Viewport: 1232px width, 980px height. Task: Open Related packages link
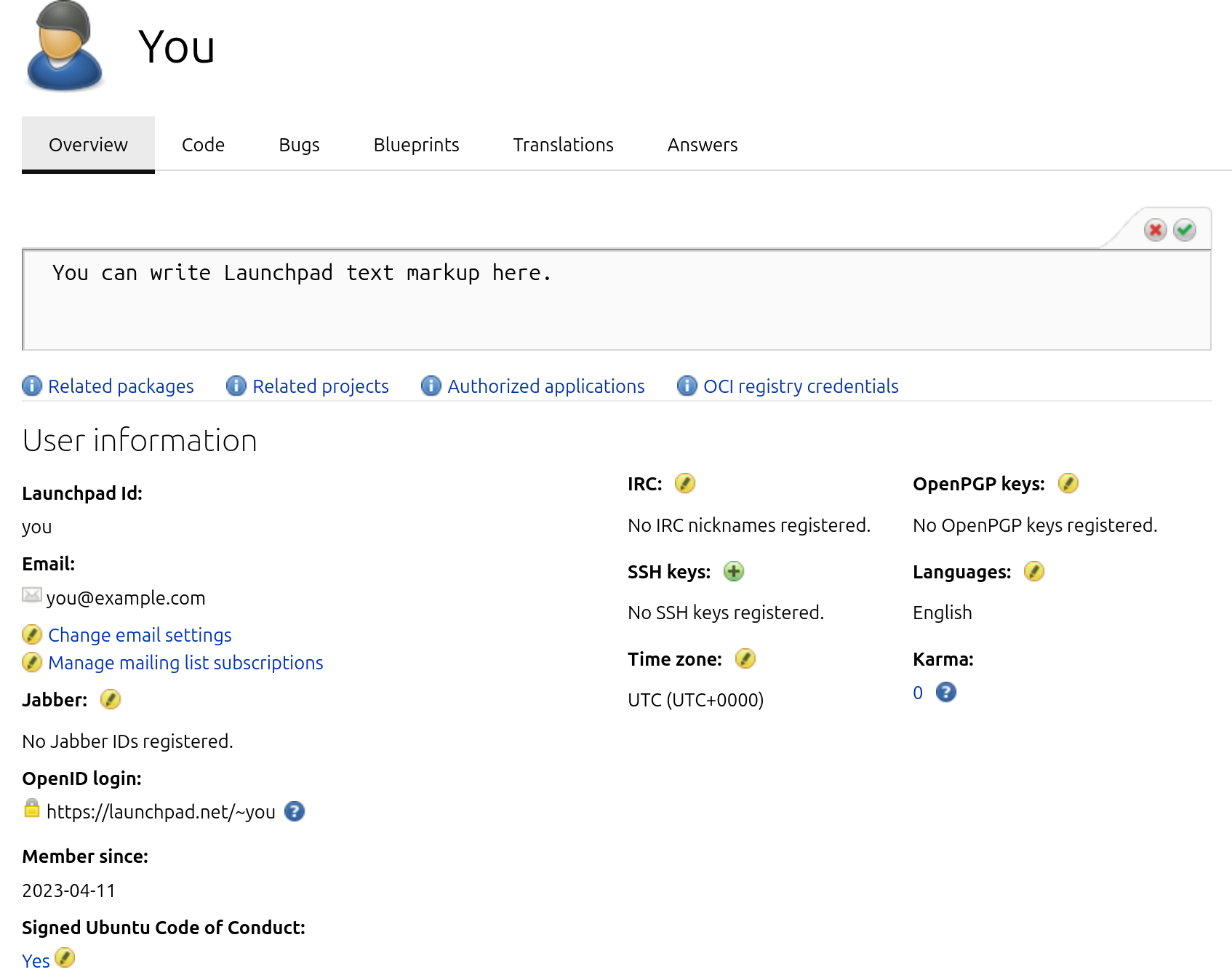point(121,386)
